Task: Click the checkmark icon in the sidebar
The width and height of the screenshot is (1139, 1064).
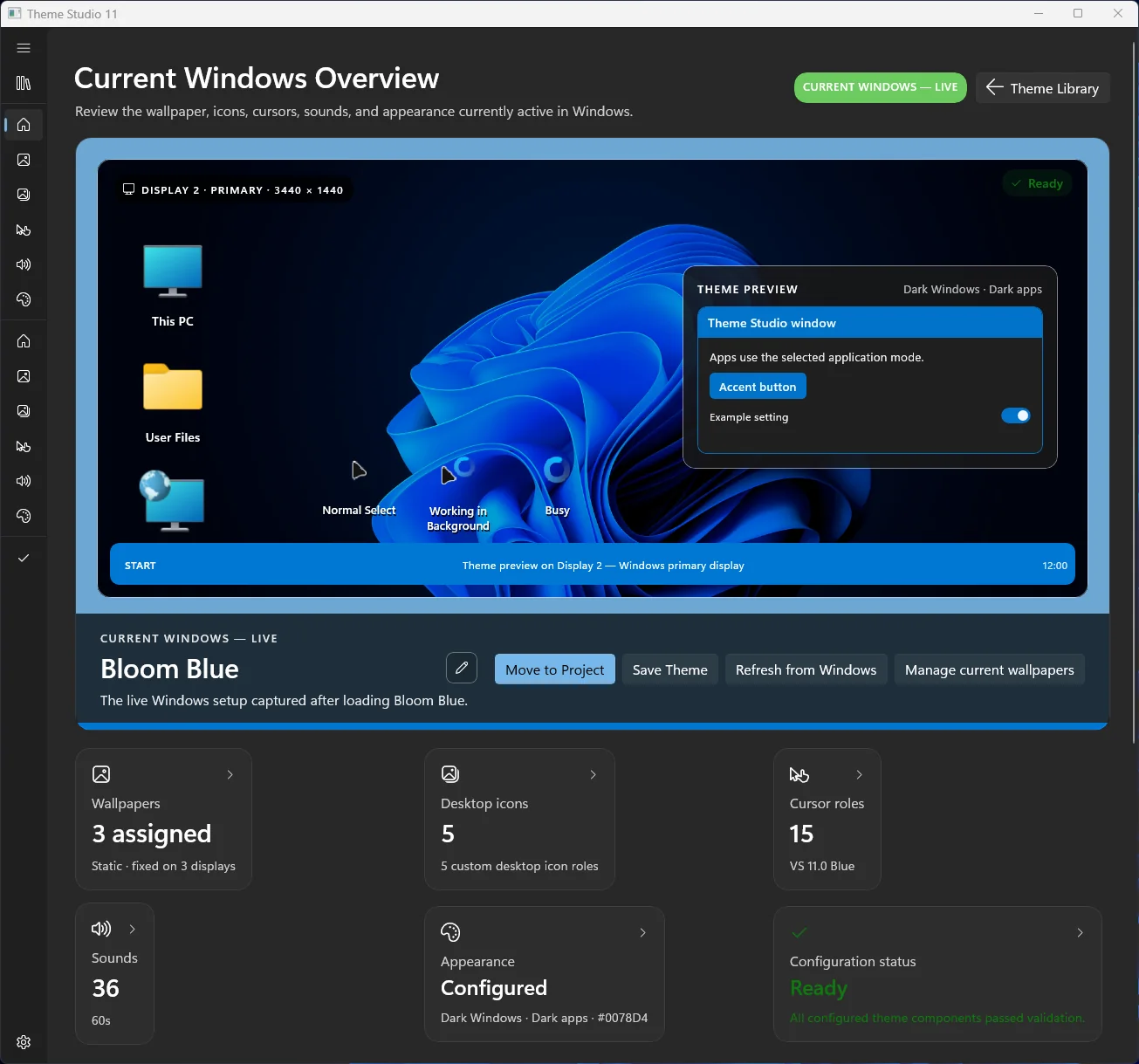Action: tap(24, 558)
